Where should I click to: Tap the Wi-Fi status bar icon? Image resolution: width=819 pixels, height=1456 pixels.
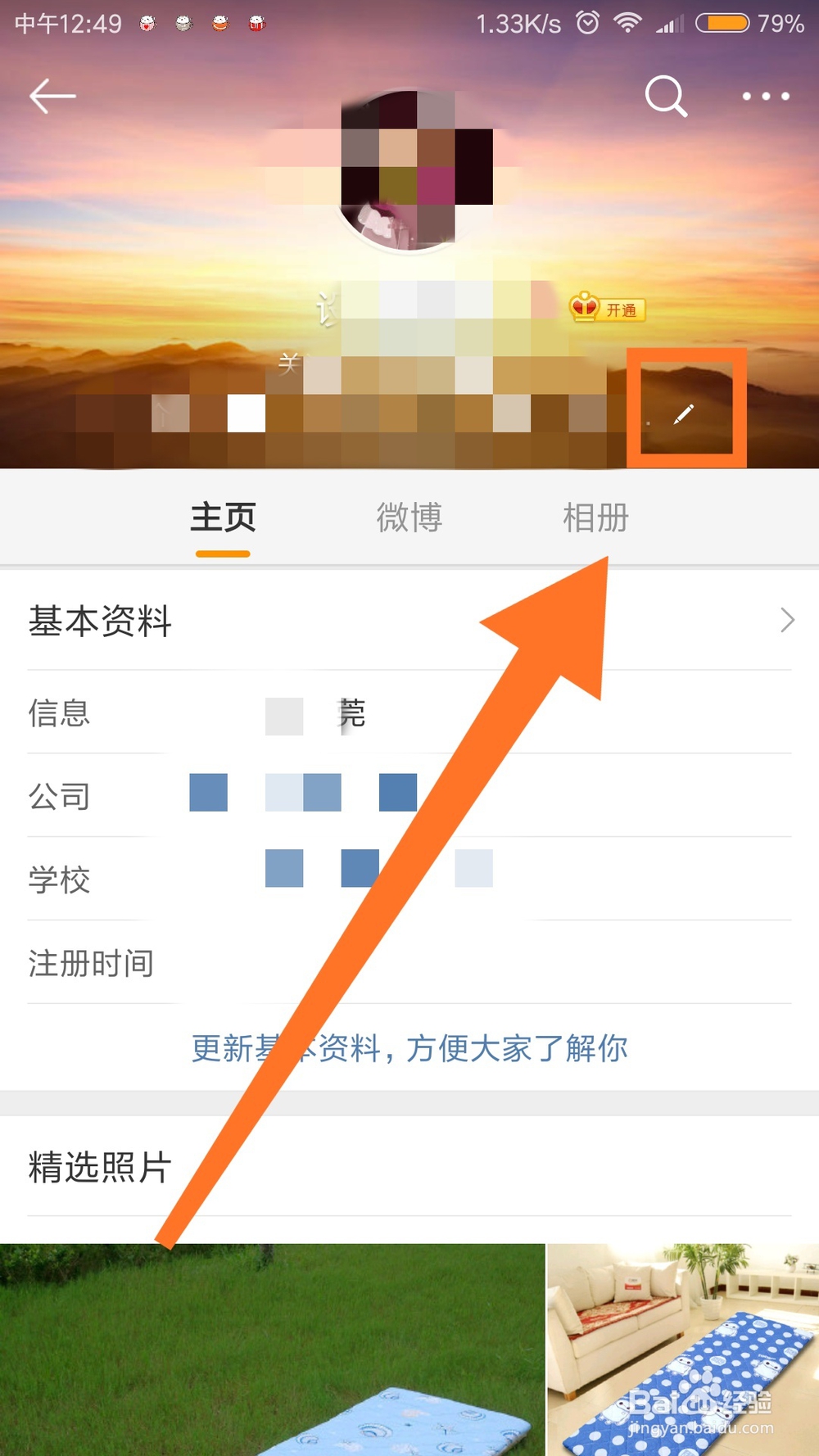pos(627,22)
